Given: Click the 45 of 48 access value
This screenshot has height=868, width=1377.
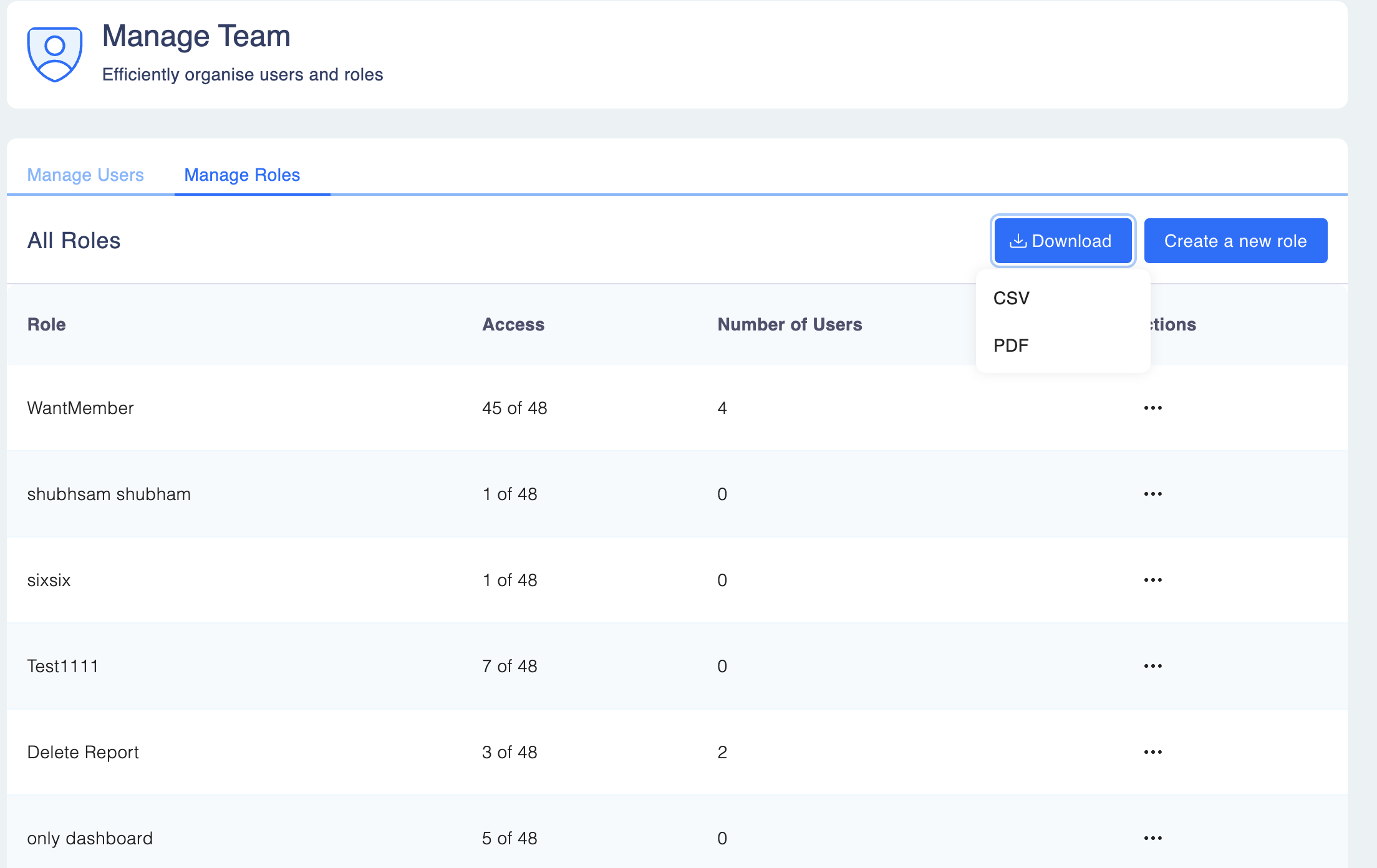Looking at the screenshot, I should click(x=515, y=408).
